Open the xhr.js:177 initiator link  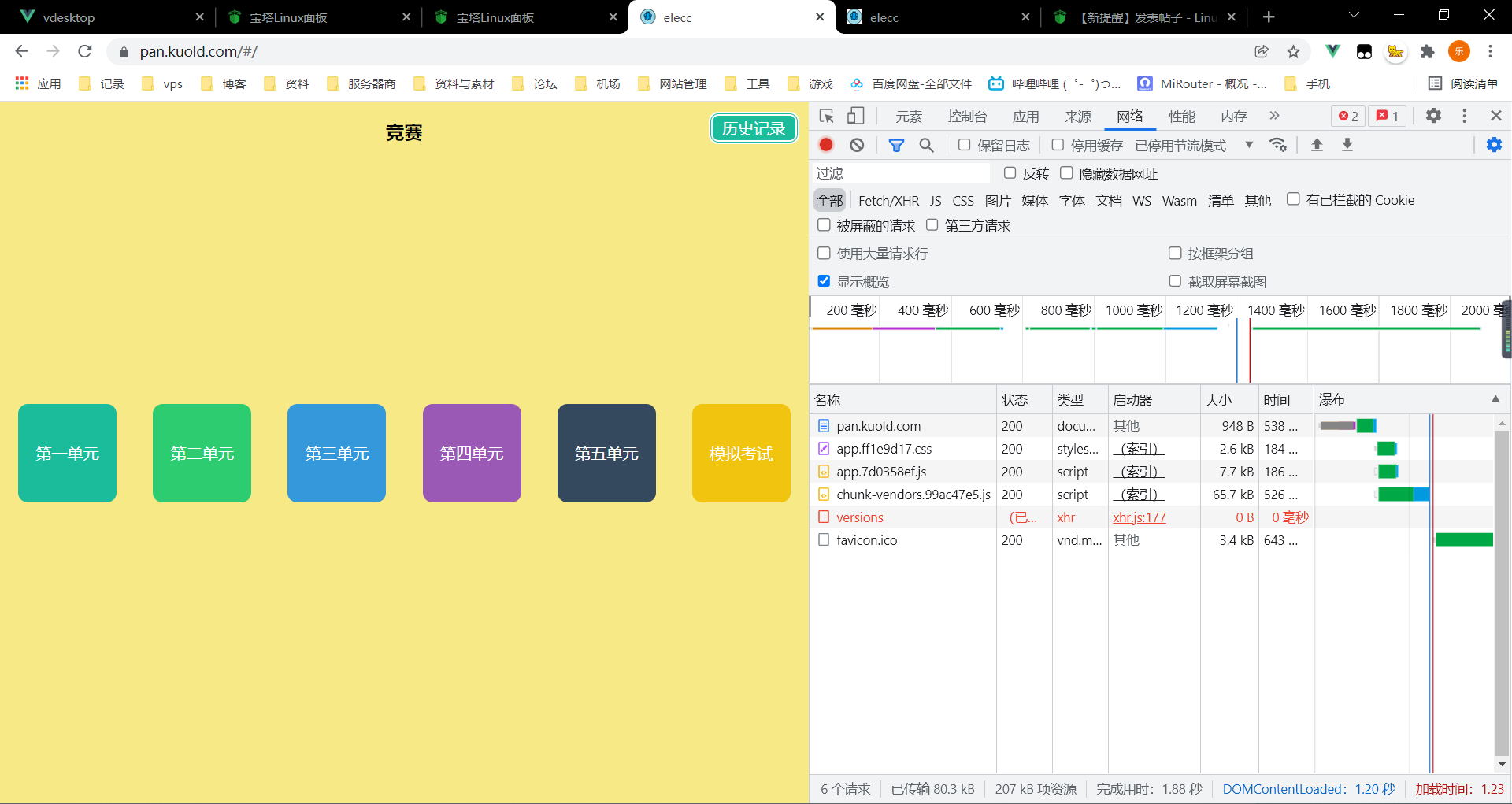[x=1139, y=517]
